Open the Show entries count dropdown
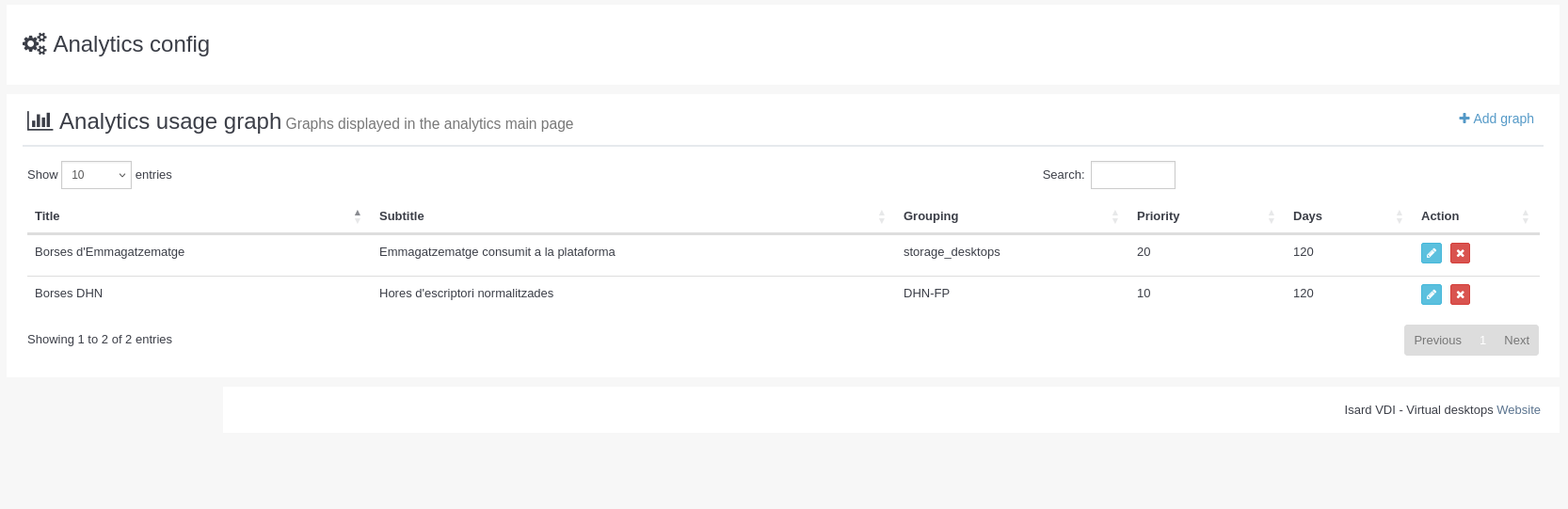This screenshot has width=1568, height=509. [96, 175]
